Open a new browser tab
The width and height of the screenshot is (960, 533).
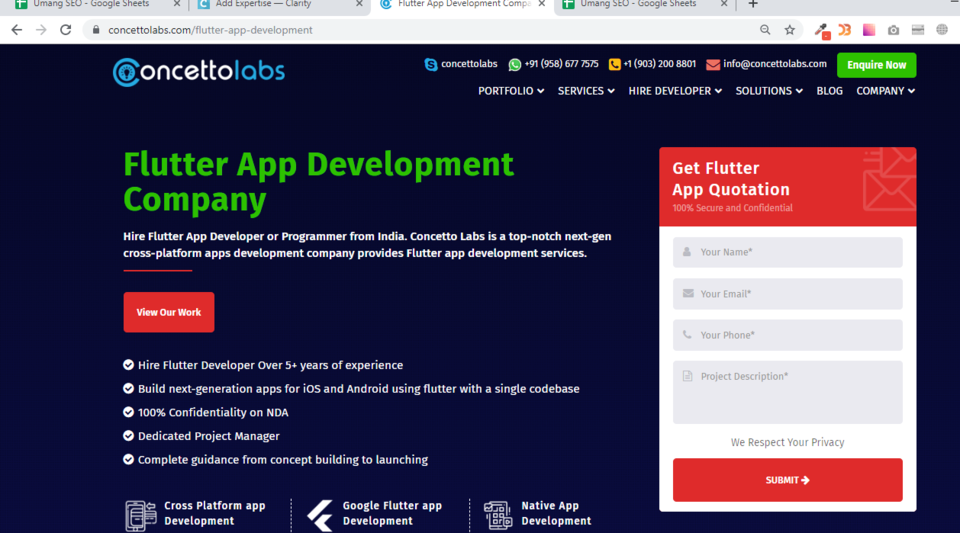[x=753, y=4]
